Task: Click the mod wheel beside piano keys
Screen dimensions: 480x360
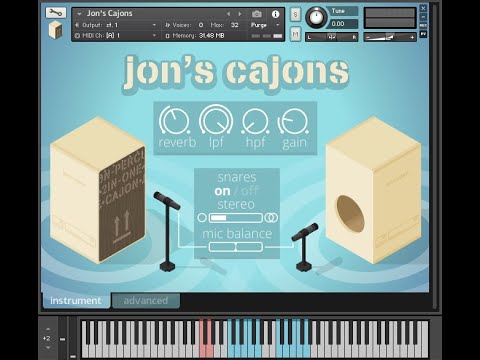Action: tap(73, 339)
